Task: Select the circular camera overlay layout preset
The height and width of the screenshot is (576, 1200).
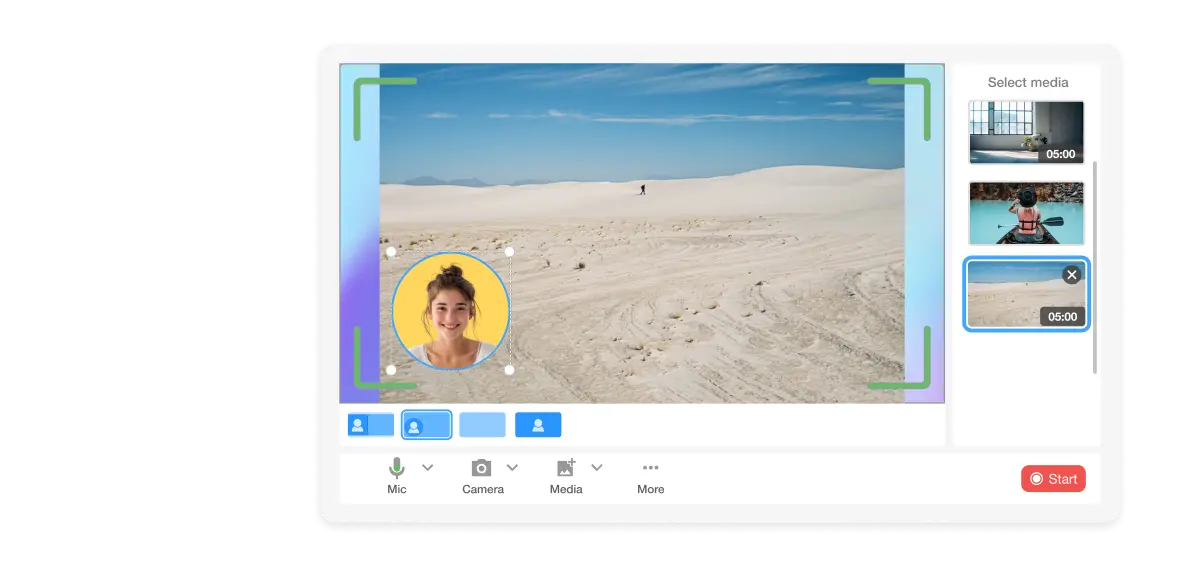Action: 426,424
